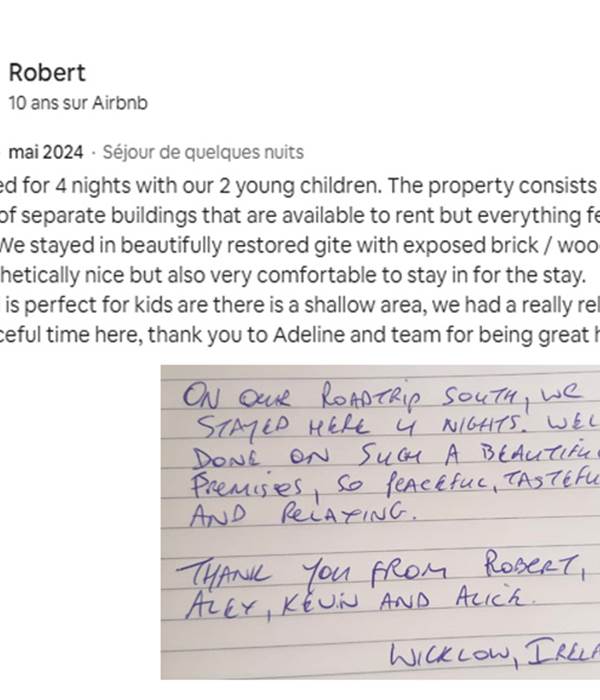Click handwritten 'STAYED HERE 4 NIGHTS' line
The image size is (600, 700).
pos(397,427)
